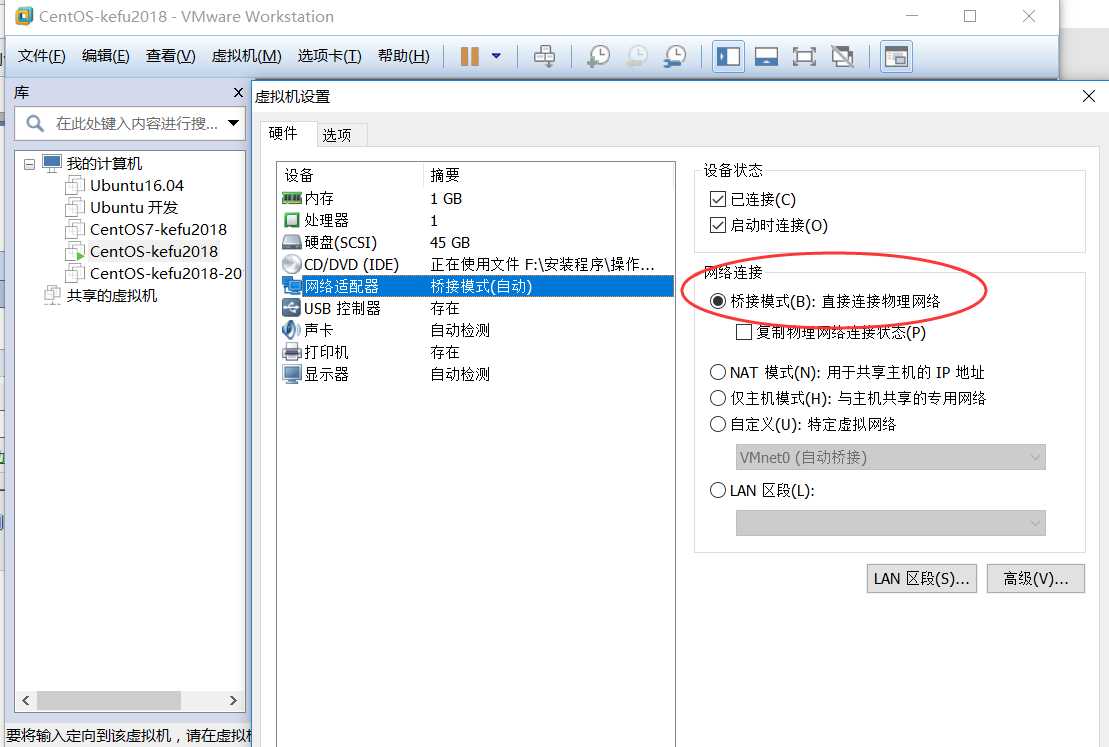Click the USB 控制器 icon
This screenshot has width=1109, height=747.
click(291, 308)
